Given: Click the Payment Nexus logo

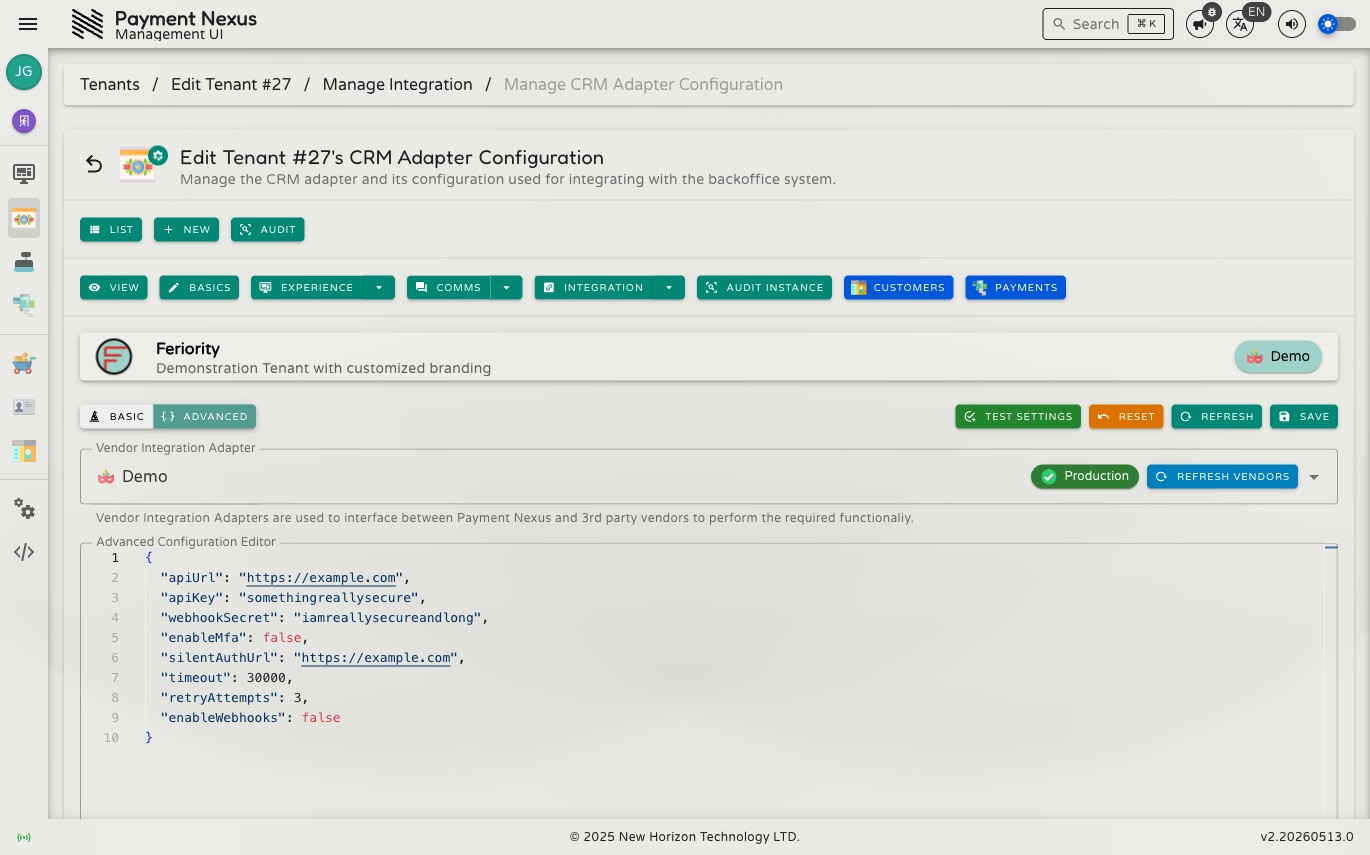Looking at the screenshot, I should (88, 24).
